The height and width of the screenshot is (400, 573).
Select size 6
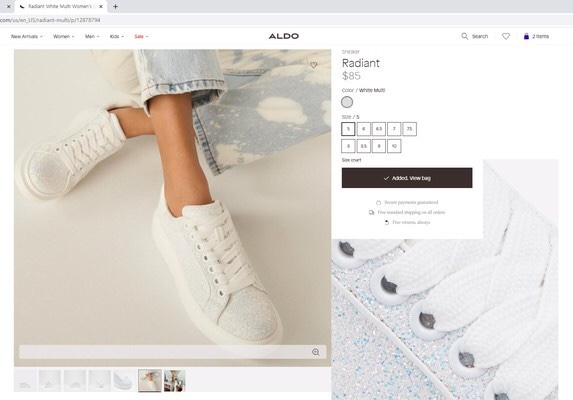tap(364, 129)
